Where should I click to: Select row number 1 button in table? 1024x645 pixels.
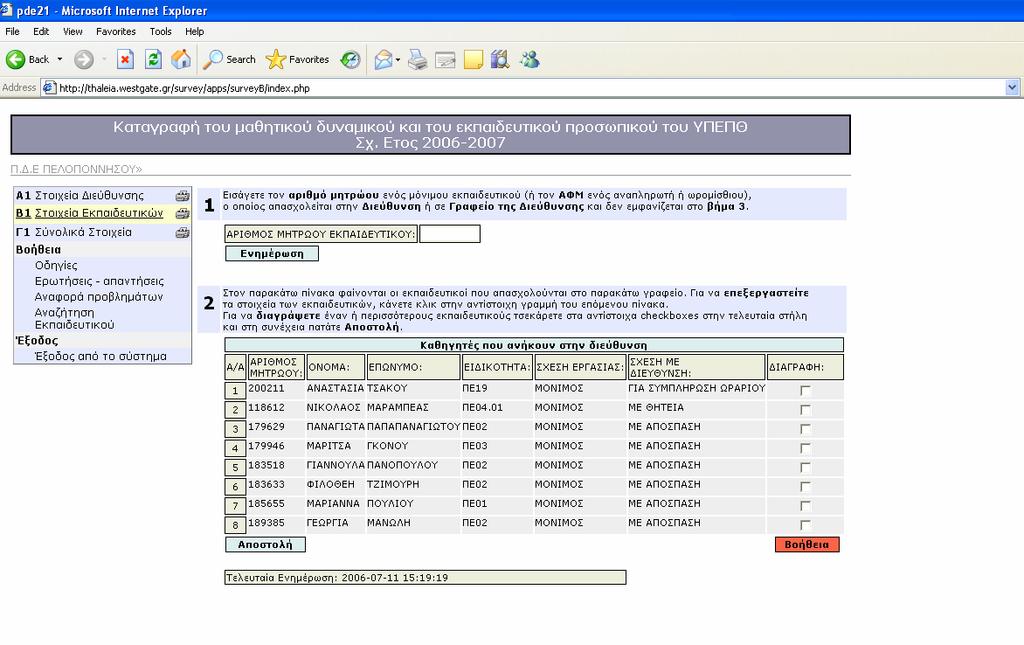(x=235, y=390)
